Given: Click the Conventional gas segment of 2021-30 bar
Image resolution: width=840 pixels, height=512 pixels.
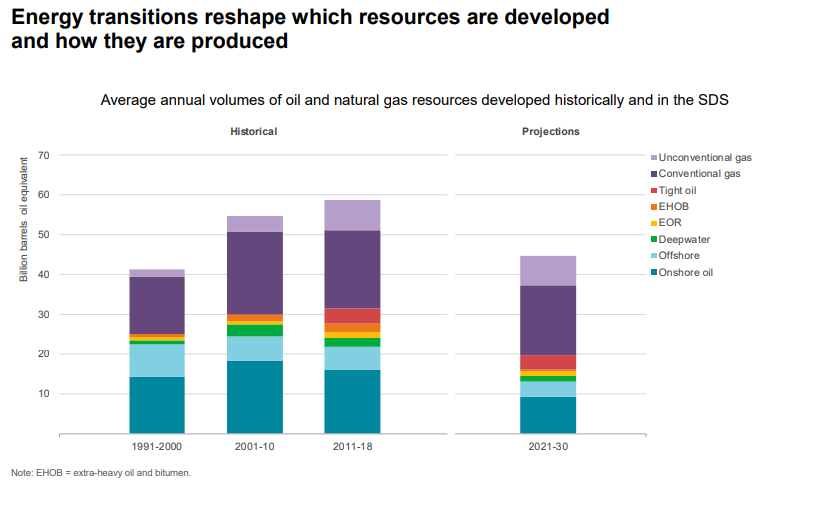Looking at the screenshot, I should click(x=548, y=320).
